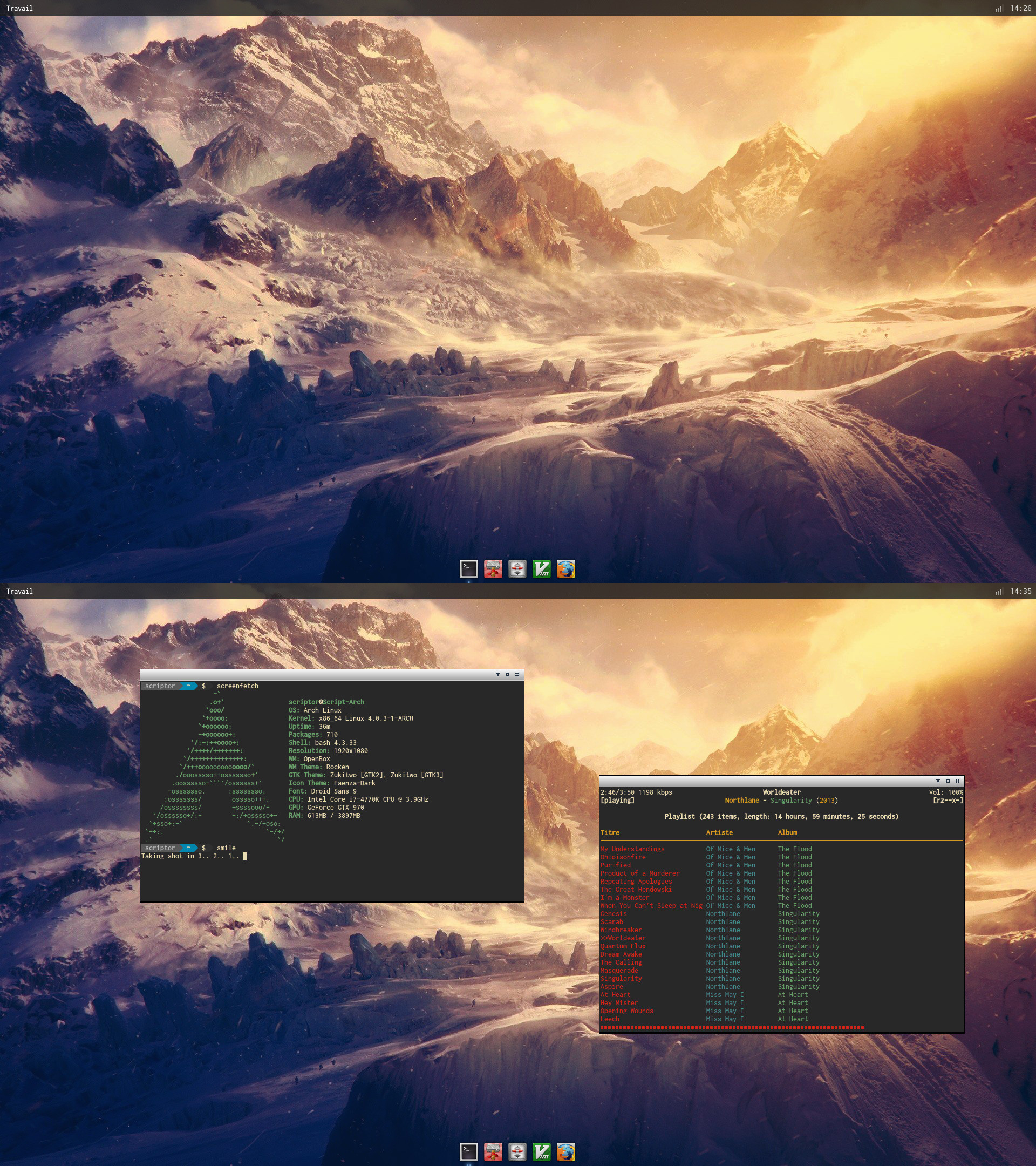Click the WM Theme: Rocken line
1036x1166 pixels.
pos(319,767)
